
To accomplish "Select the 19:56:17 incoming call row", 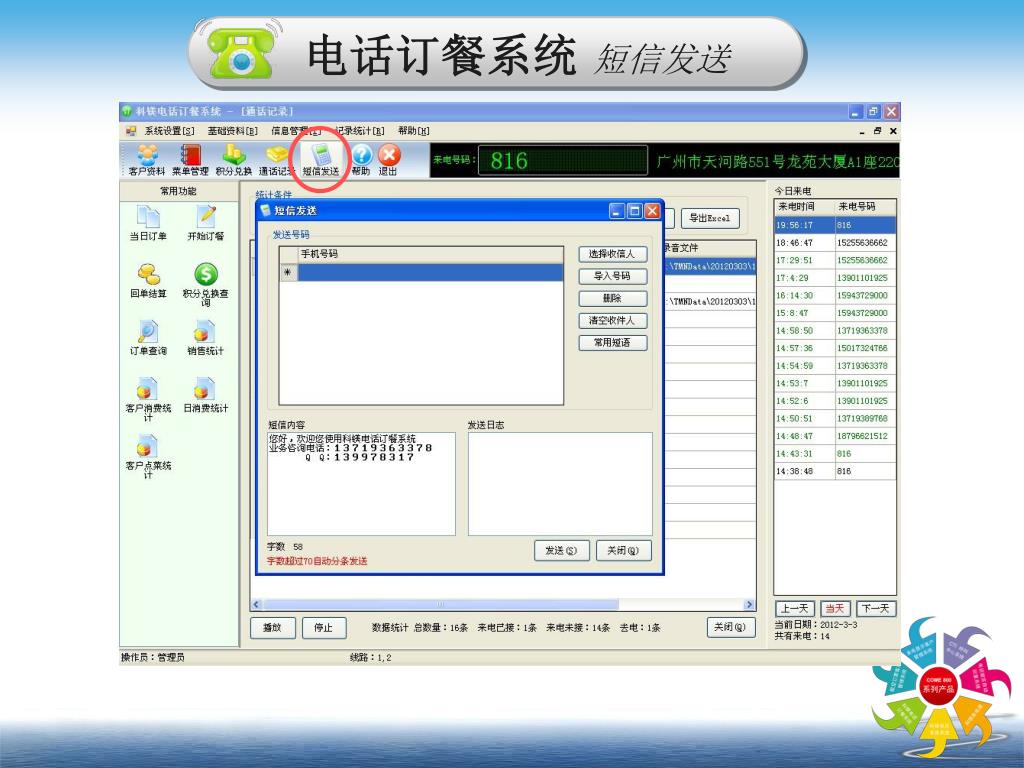I will tap(835, 225).
